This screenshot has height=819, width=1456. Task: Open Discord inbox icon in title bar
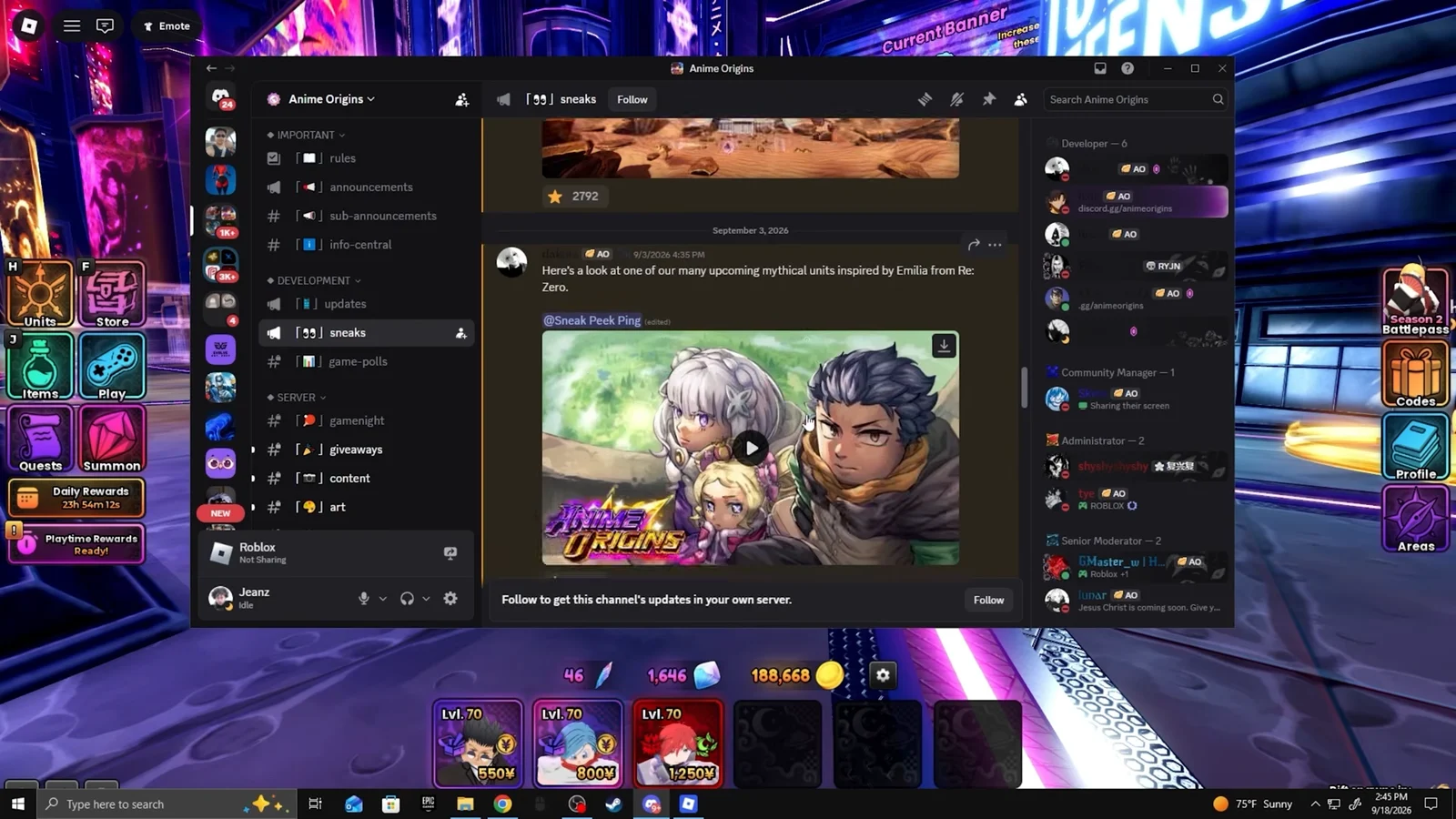tap(1100, 68)
